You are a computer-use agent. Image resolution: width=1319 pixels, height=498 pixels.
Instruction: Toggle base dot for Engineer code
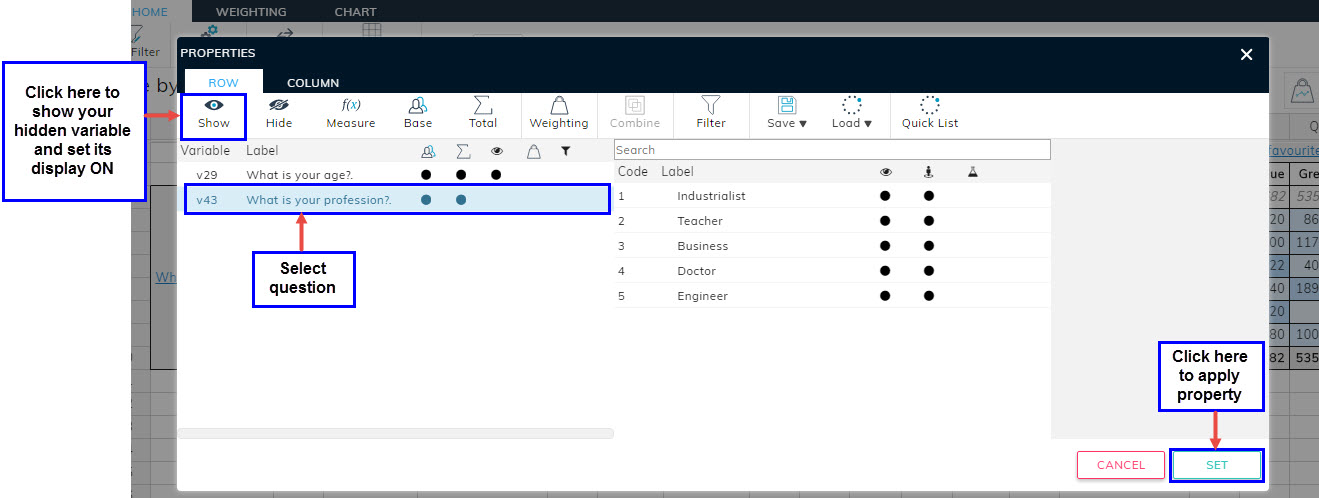929,296
